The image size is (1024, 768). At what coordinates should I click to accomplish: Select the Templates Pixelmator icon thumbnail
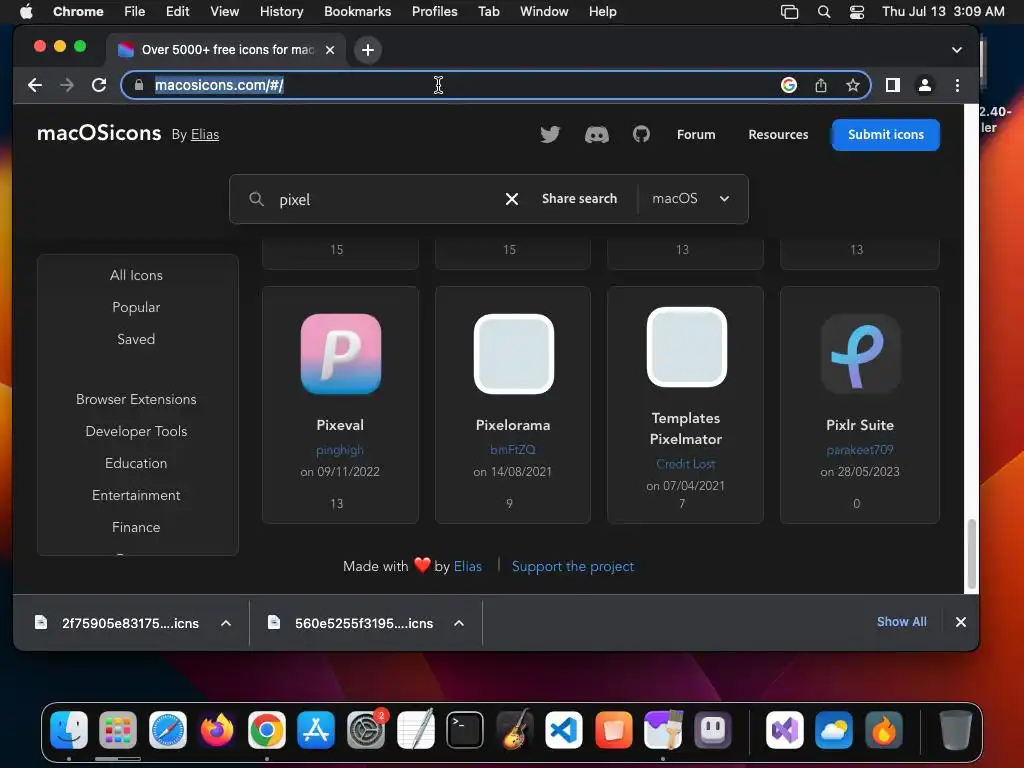tap(686, 347)
